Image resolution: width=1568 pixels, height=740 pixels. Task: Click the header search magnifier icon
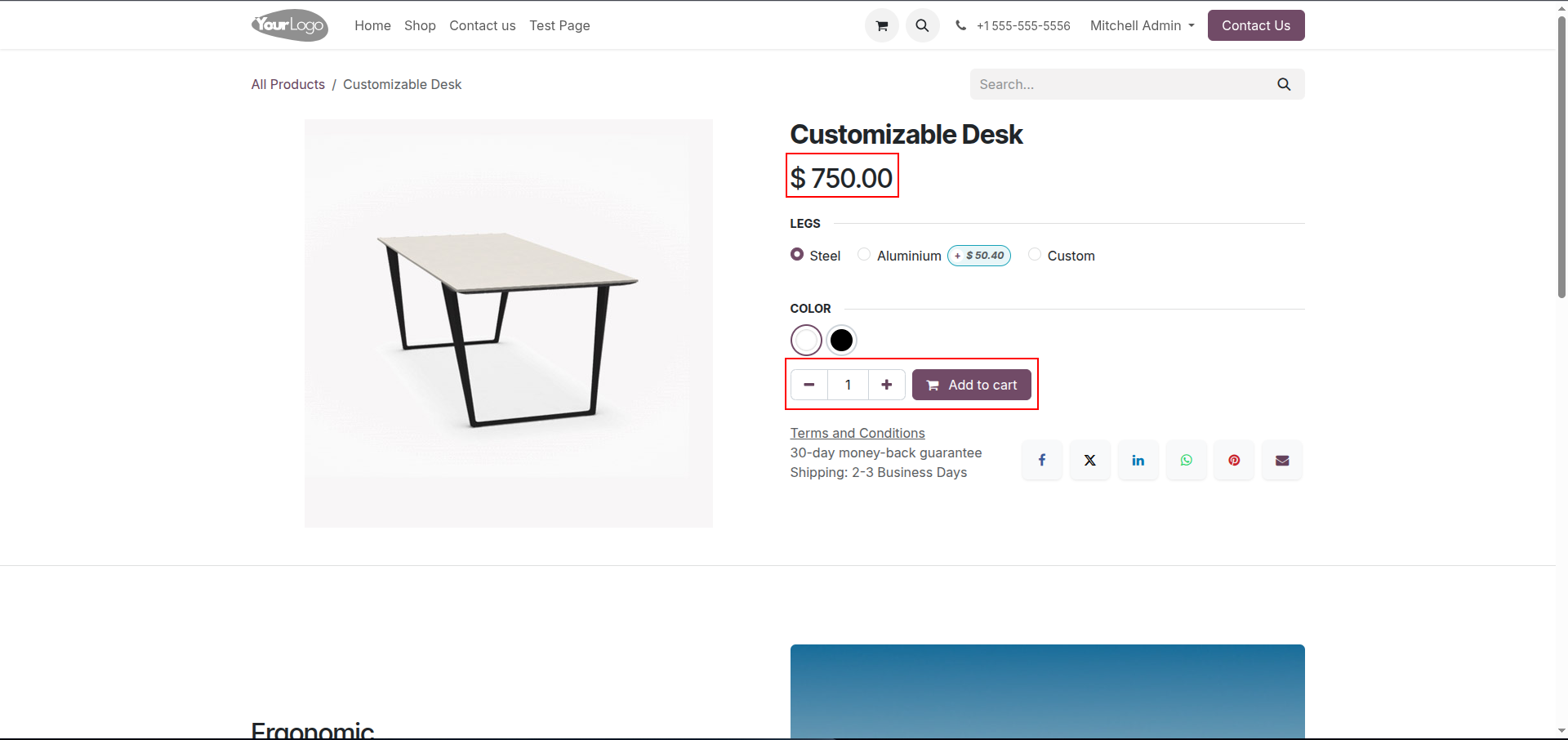point(922,25)
